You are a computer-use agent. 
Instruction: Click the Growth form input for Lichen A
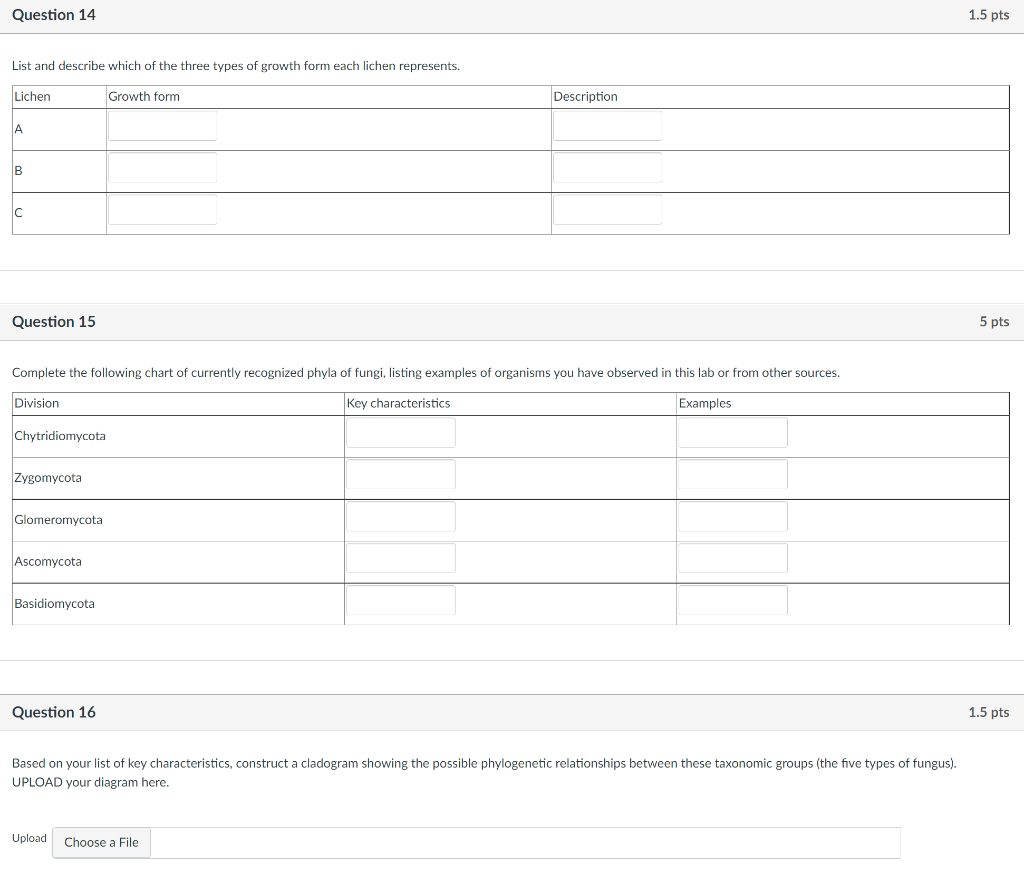[163, 126]
